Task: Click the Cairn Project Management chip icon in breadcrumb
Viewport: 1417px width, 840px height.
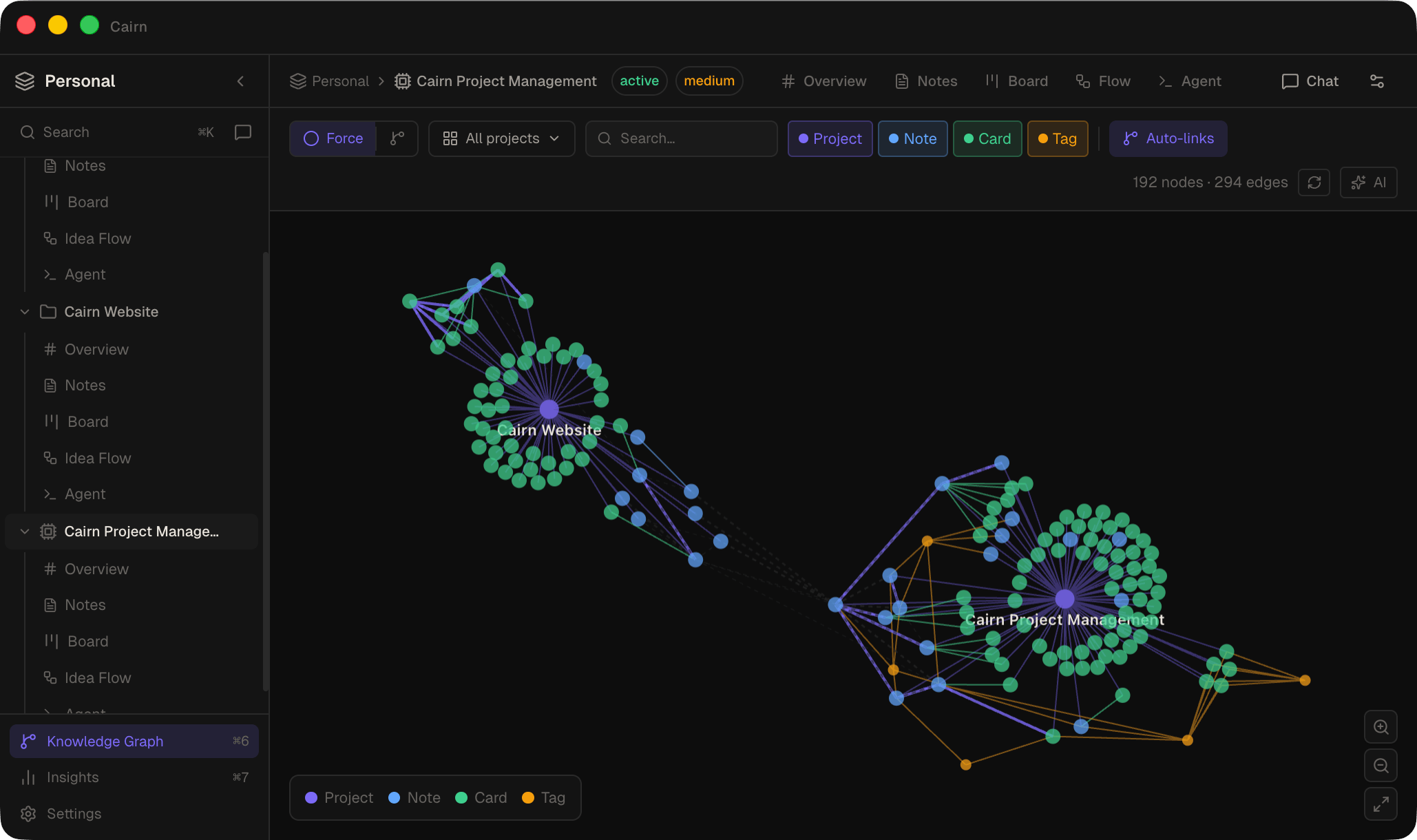Action: (402, 81)
